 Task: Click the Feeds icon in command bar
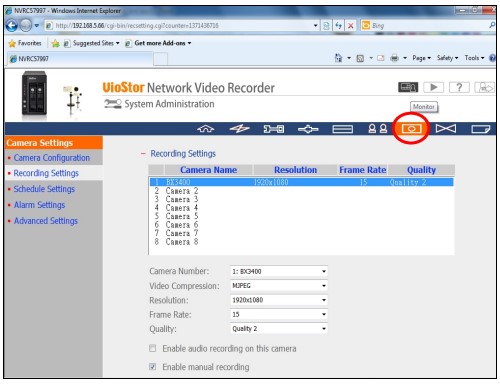click(360, 58)
